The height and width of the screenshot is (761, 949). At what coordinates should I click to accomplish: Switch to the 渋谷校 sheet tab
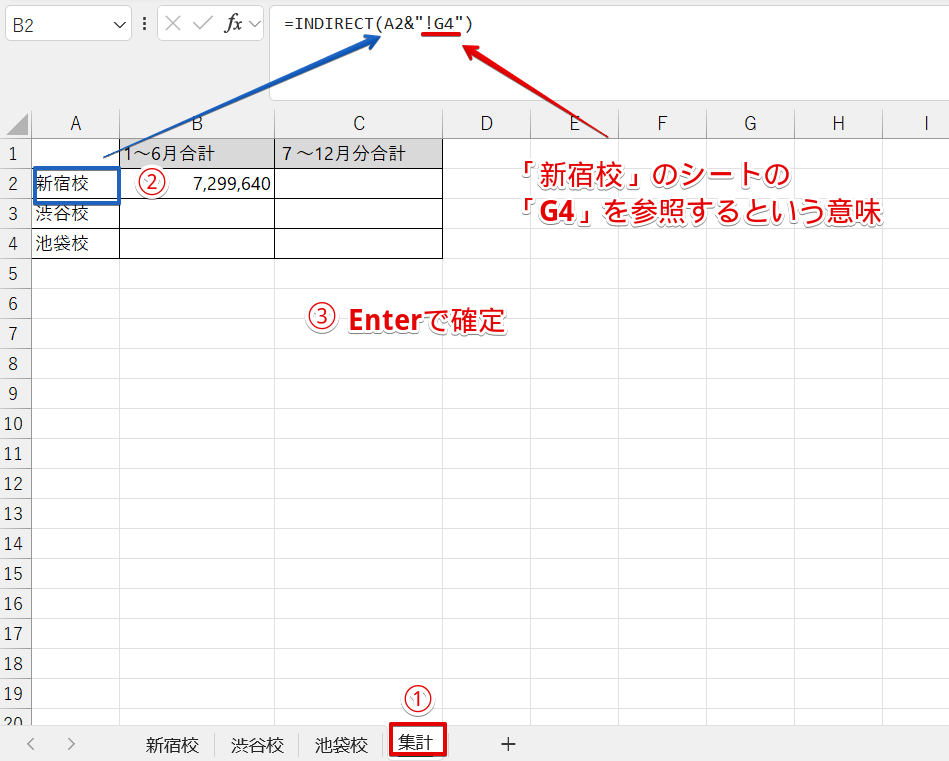tap(257, 745)
